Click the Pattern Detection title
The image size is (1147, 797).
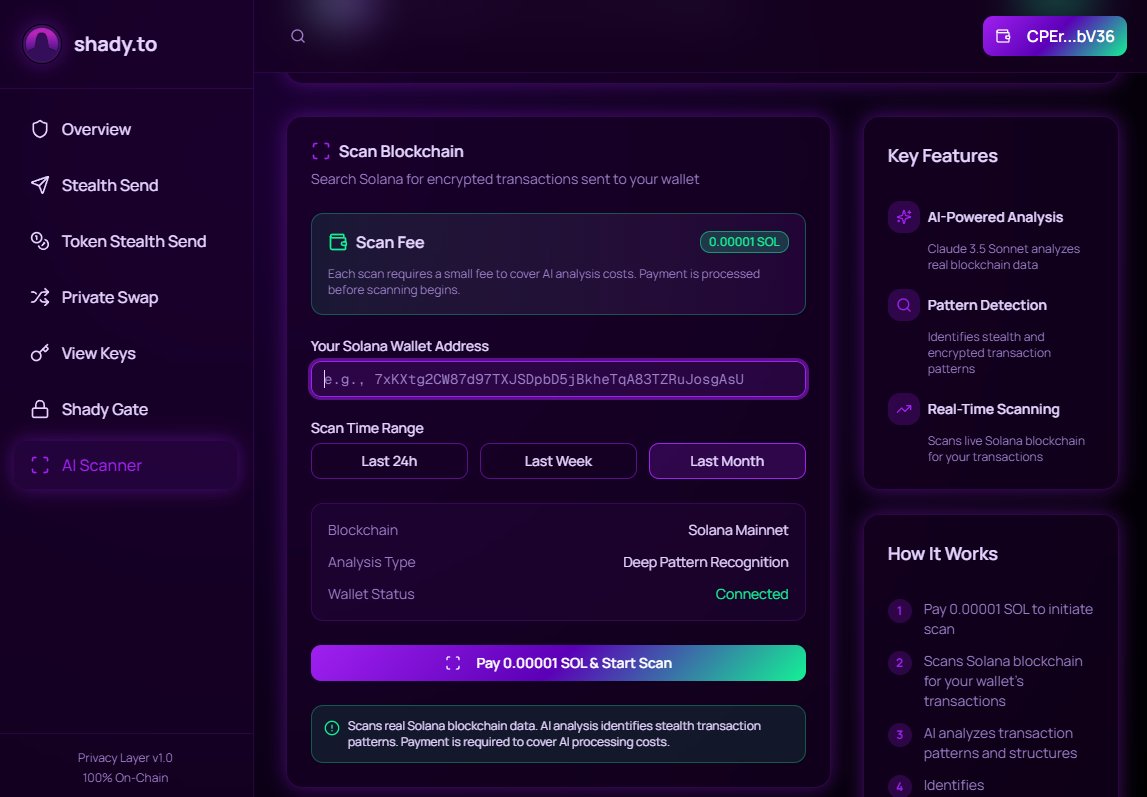click(987, 305)
